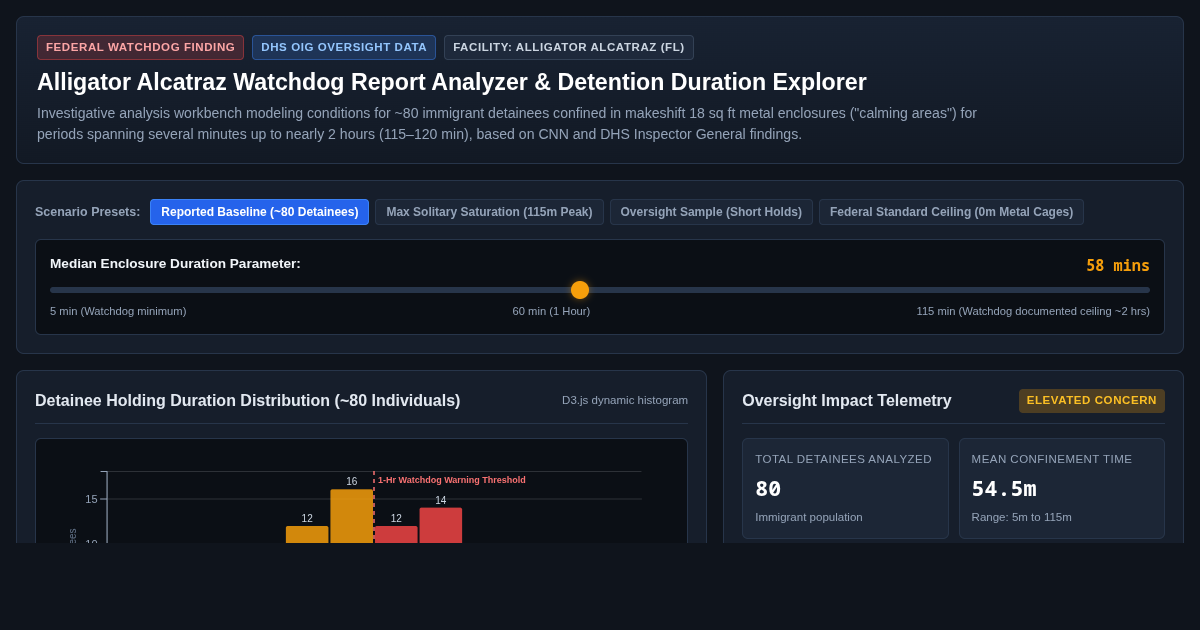Click the 115 min Watchdog documented ceiling label
This screenshot has width=1200, height=630.
[x=1033, y=311]
